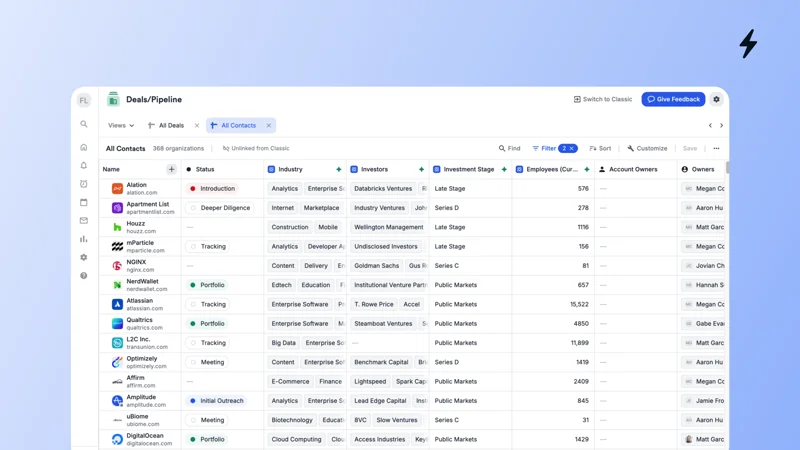
Task: Click the green sparkle on Investment Stage column
Action: click(504, 169)
